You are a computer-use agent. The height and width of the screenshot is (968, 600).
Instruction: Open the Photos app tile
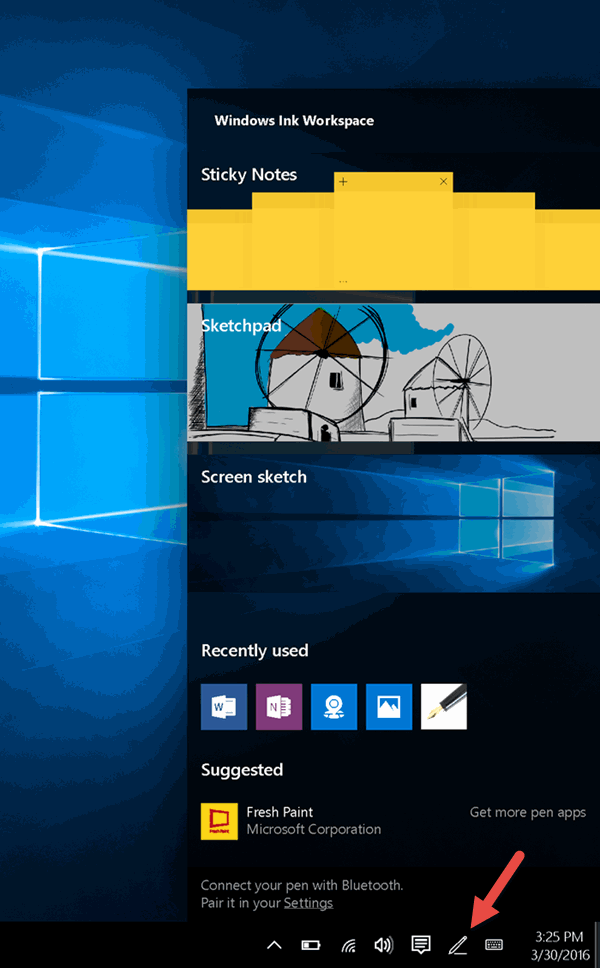(x=389, y=706)
